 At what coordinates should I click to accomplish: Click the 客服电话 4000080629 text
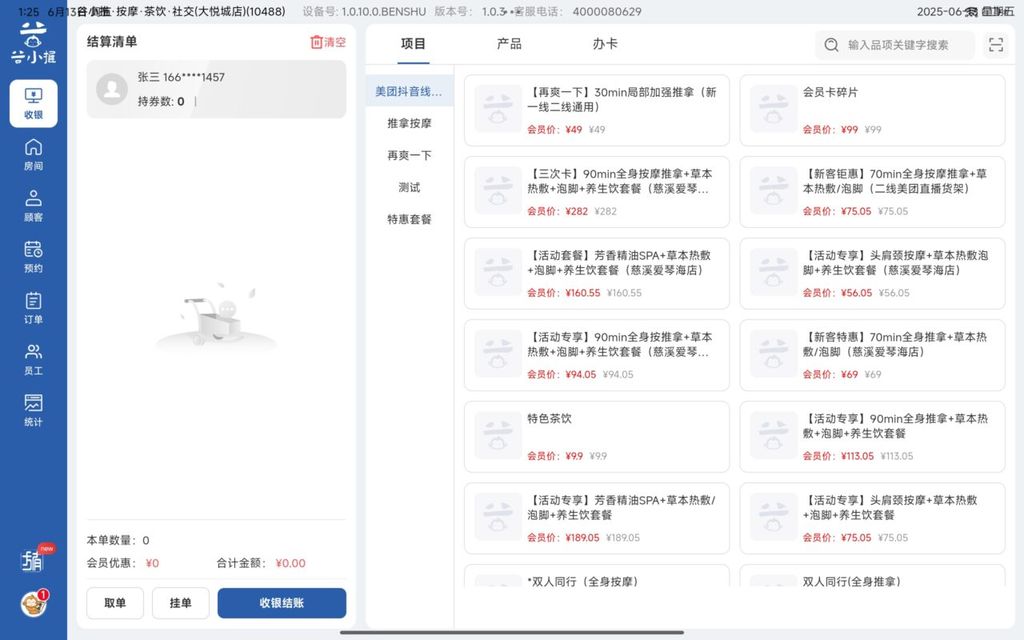pyautogui.click(x=578, y=12)
